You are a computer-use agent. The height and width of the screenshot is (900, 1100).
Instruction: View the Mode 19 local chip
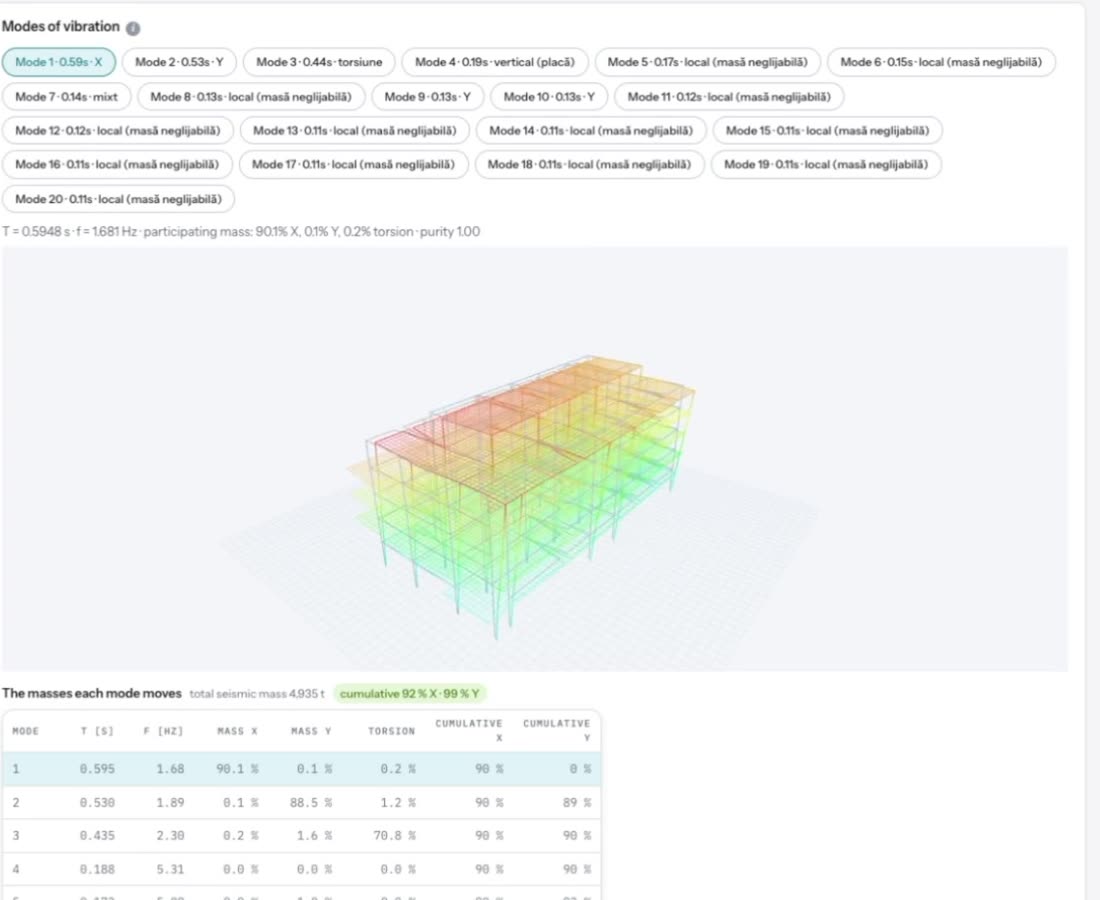(x=826, y=164)
